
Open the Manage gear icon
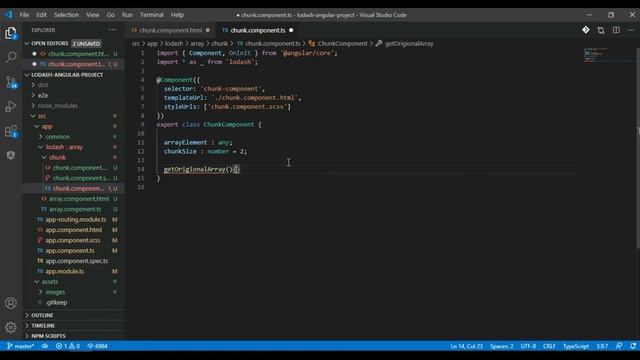[11, 327]
